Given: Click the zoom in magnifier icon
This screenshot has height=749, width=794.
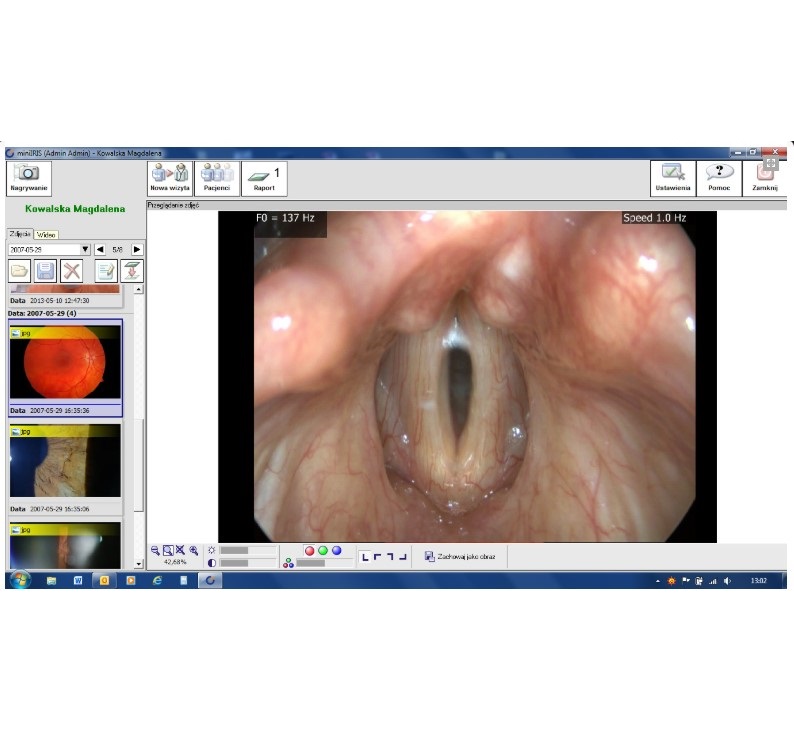Looking at the screenshot, I should (193, 550).
